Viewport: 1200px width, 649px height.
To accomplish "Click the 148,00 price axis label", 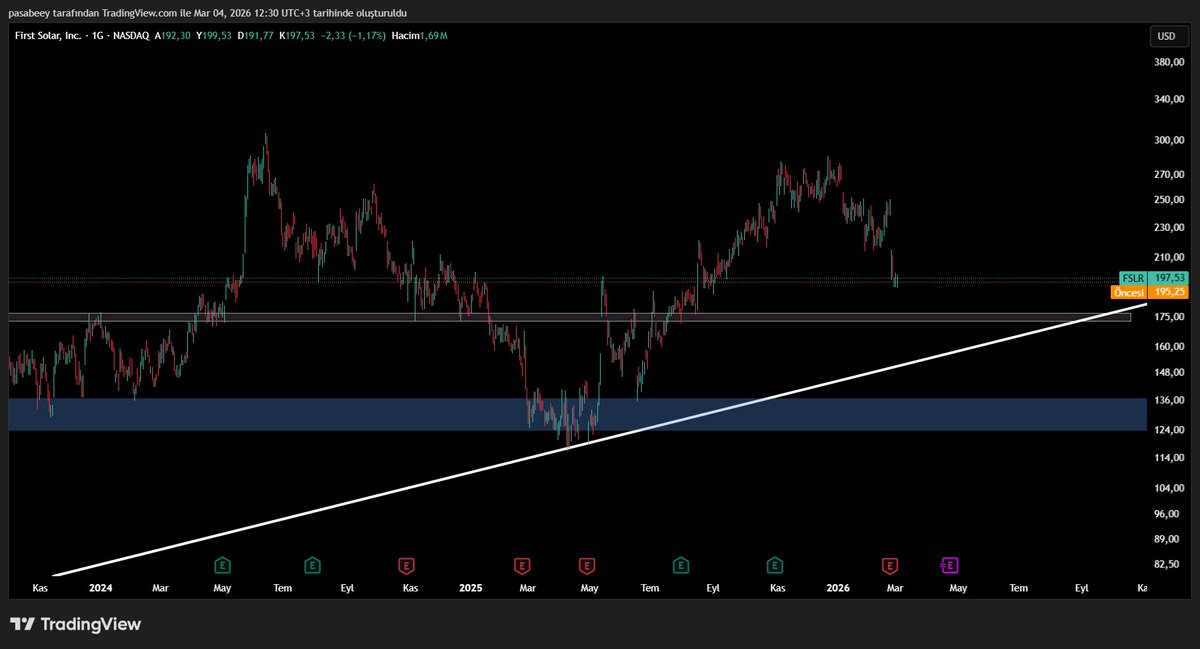I will pos(1168,373).
